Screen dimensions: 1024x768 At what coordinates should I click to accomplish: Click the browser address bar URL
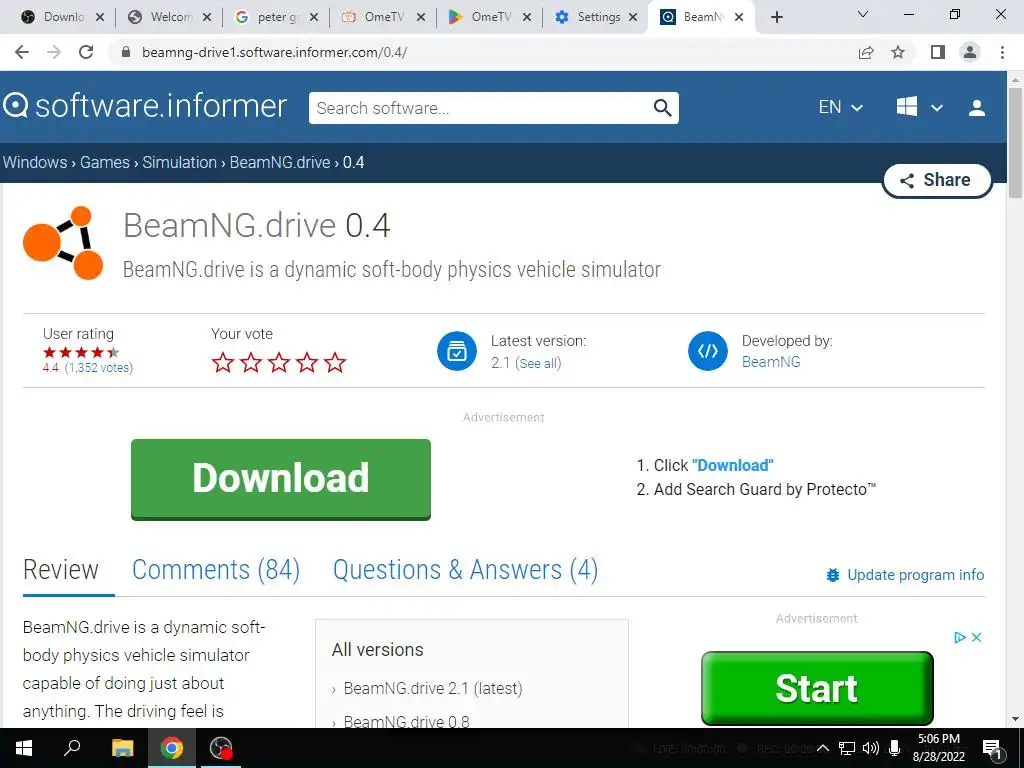pyautogui.click(x=274, y=52)
